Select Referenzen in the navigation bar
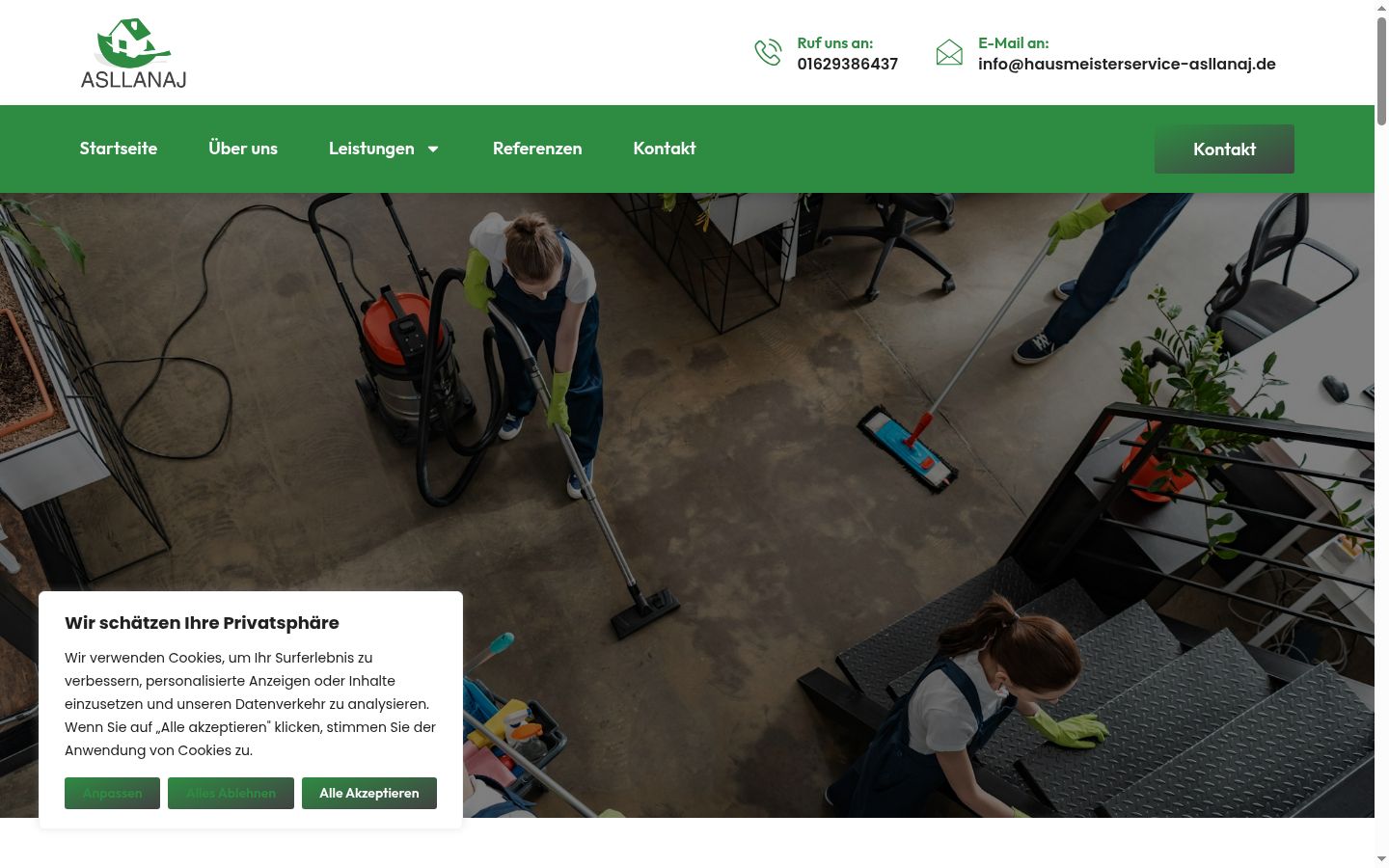Screen dimensions: 1389x868 point(537,149)
